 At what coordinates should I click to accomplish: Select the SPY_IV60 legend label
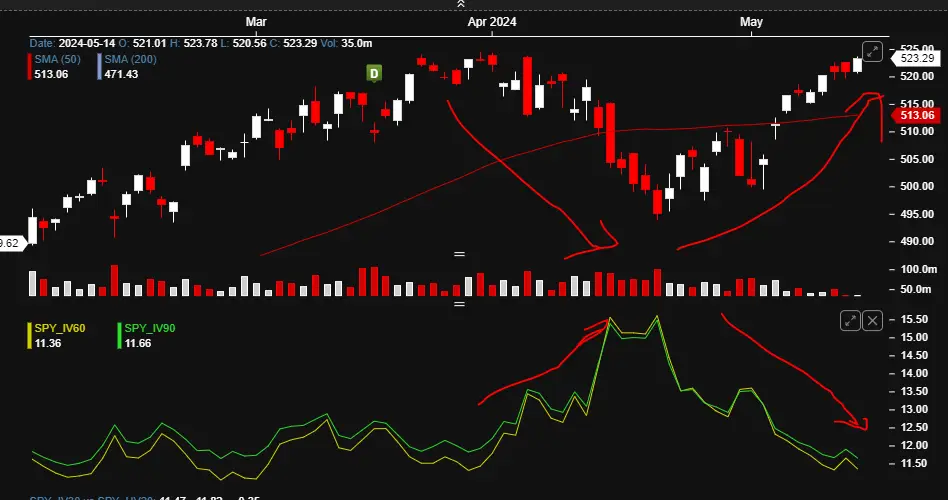click(x=60, y=328)
